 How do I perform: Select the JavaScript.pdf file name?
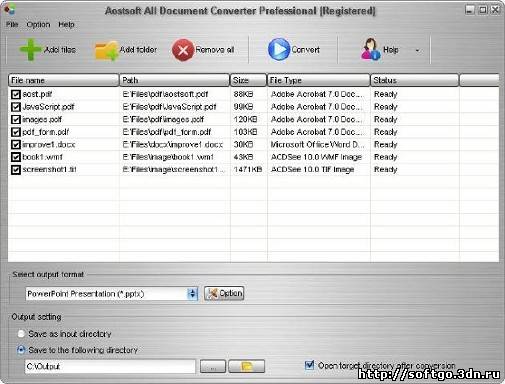pyautogui.click(x=48, y=107)
